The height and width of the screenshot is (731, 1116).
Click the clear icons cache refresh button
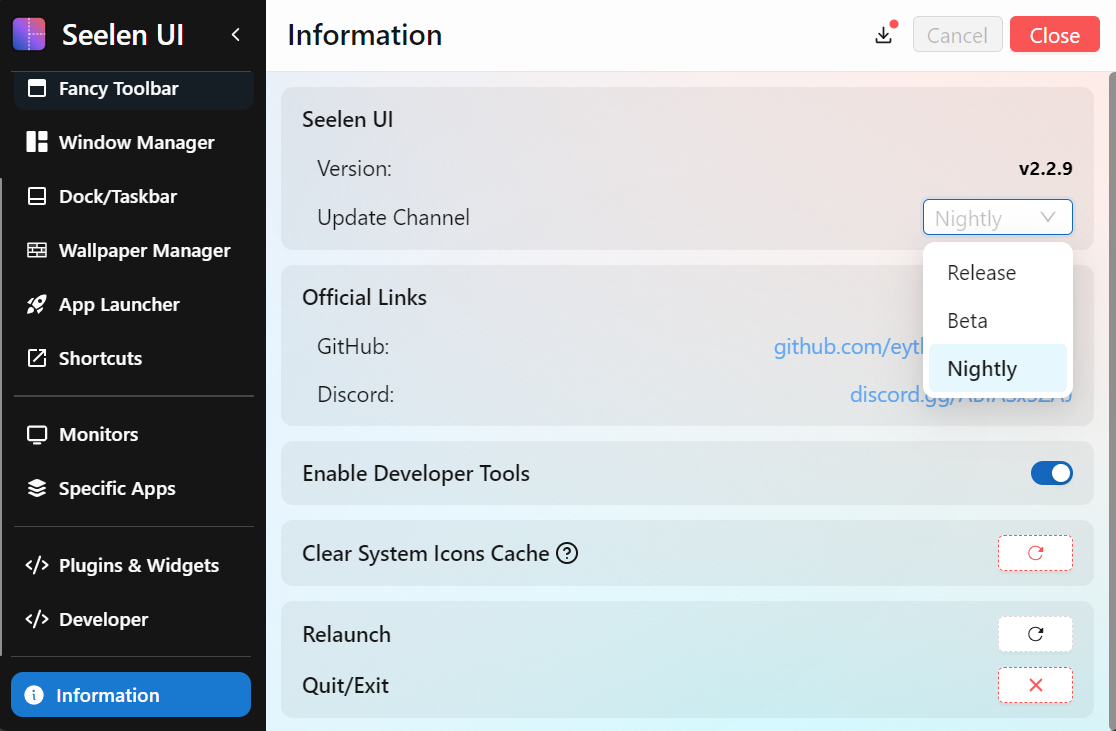[x=1035, y=553]
